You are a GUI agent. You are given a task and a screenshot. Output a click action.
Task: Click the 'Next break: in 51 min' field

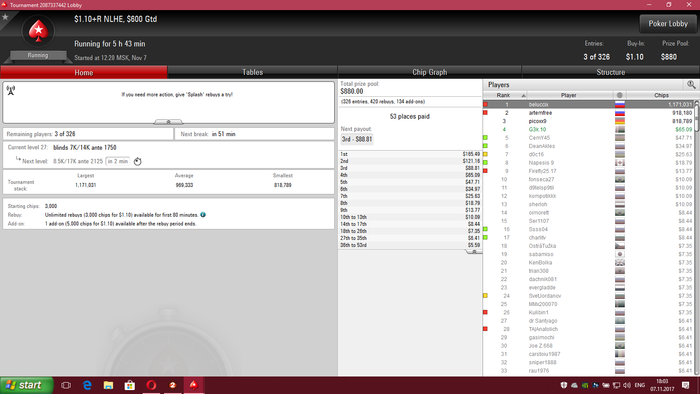[x=254, y=134]
